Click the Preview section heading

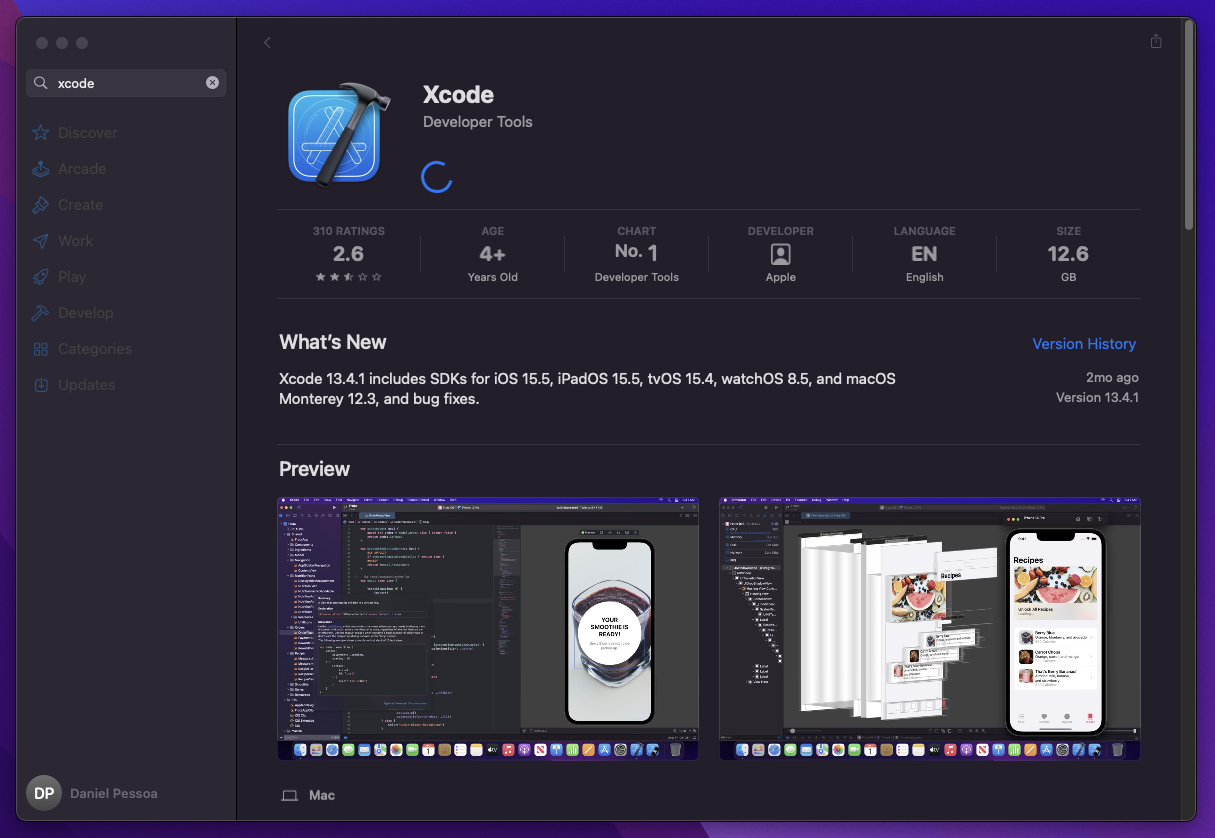coord(315,469)
